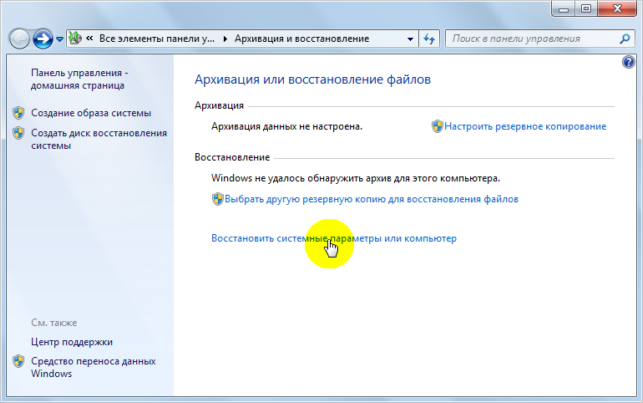Click shield icon beside 'Настроить резервное копирование'
643x403 pixels.
(x=437, y=126)
